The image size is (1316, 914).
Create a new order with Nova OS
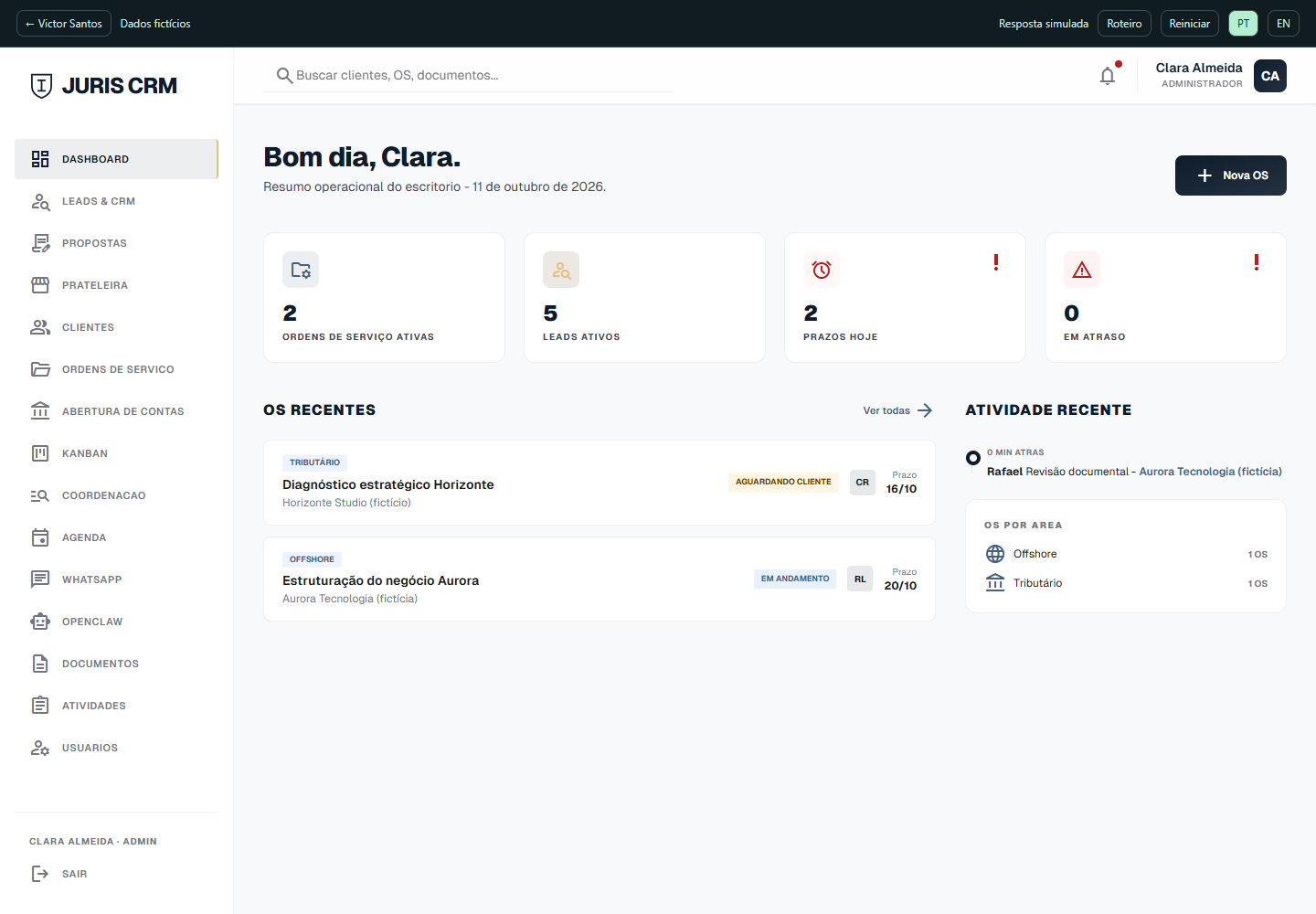click(1230, 175)
